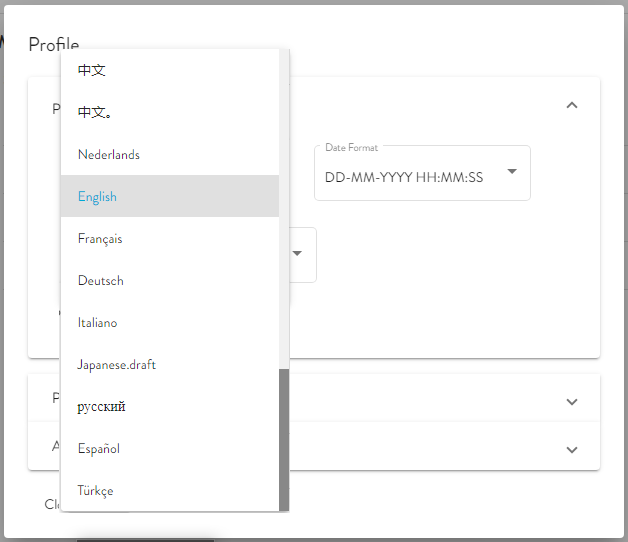Click the dark scrollbar thumb in language list
Image resolution: width=628 pixels, height=542 pixels.
[284, 438]
